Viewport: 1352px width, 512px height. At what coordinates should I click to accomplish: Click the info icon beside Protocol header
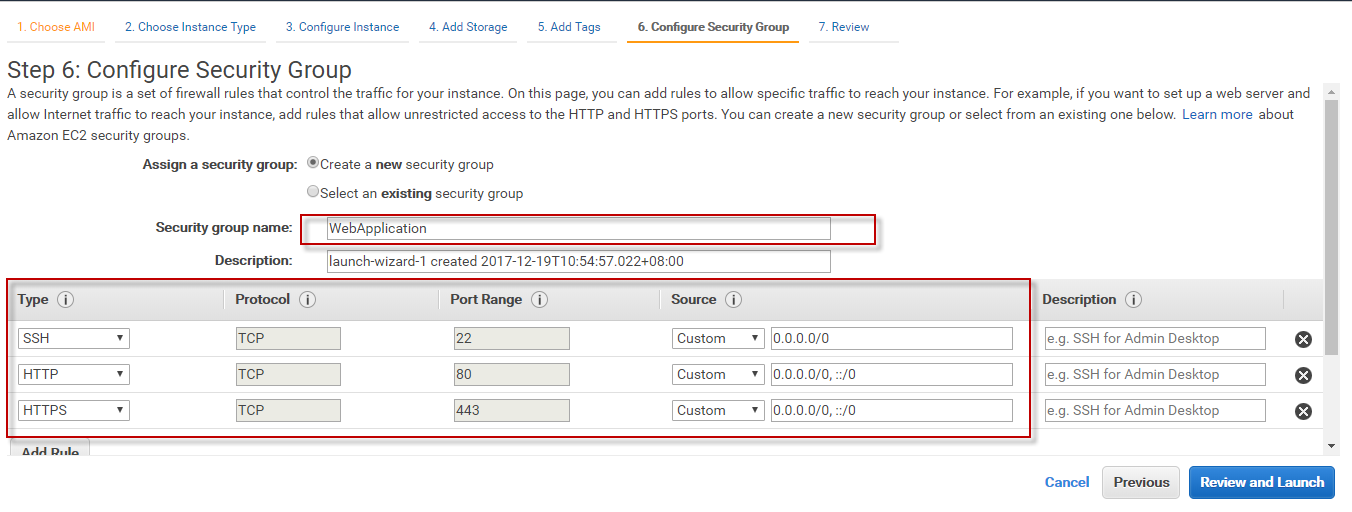pyautogui.click(x=308, y=300)
